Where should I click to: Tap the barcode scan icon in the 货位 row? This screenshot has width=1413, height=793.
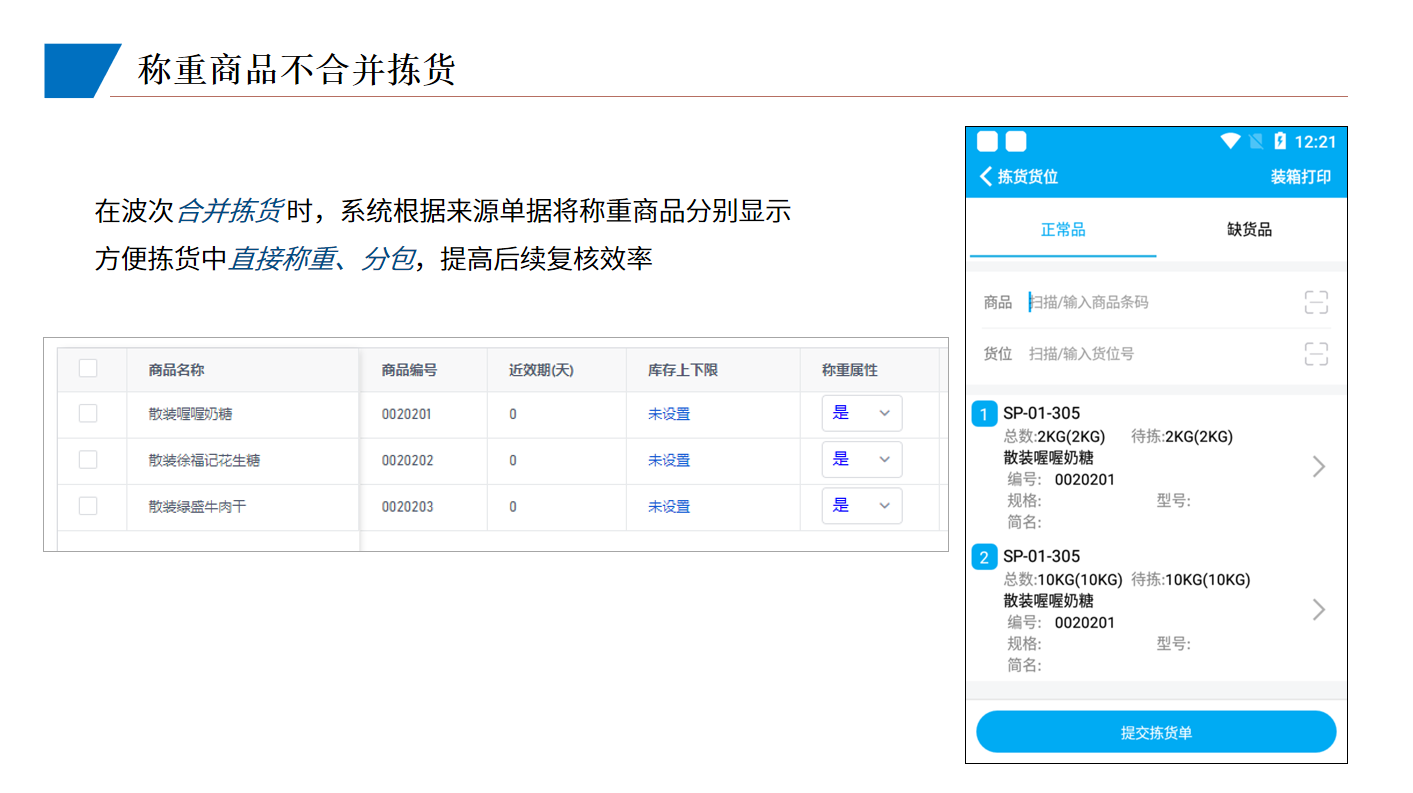[1318, 354]
